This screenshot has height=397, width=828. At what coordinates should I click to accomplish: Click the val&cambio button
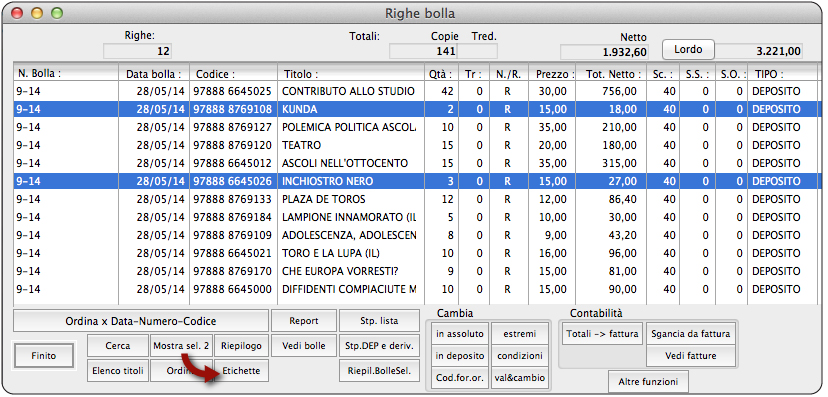click(519, 378)
